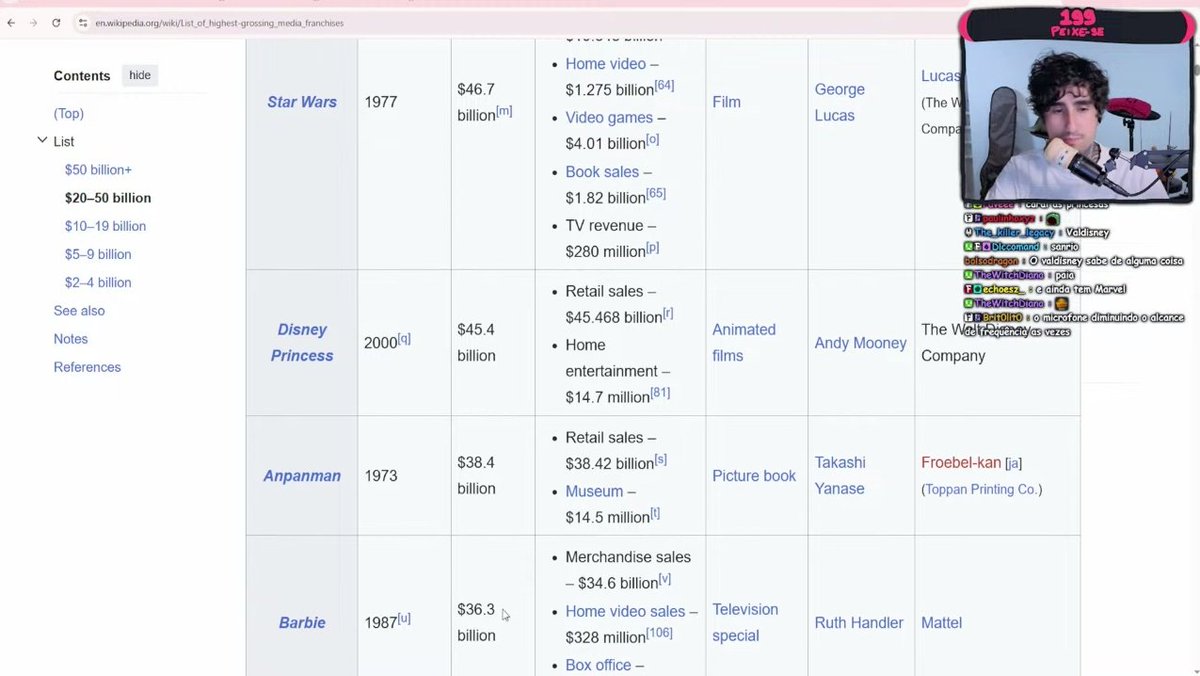Image resolution: width=1200 pixels, height=676 pixels.
Task: Jump to (Top) of the article
Action: 69,114
